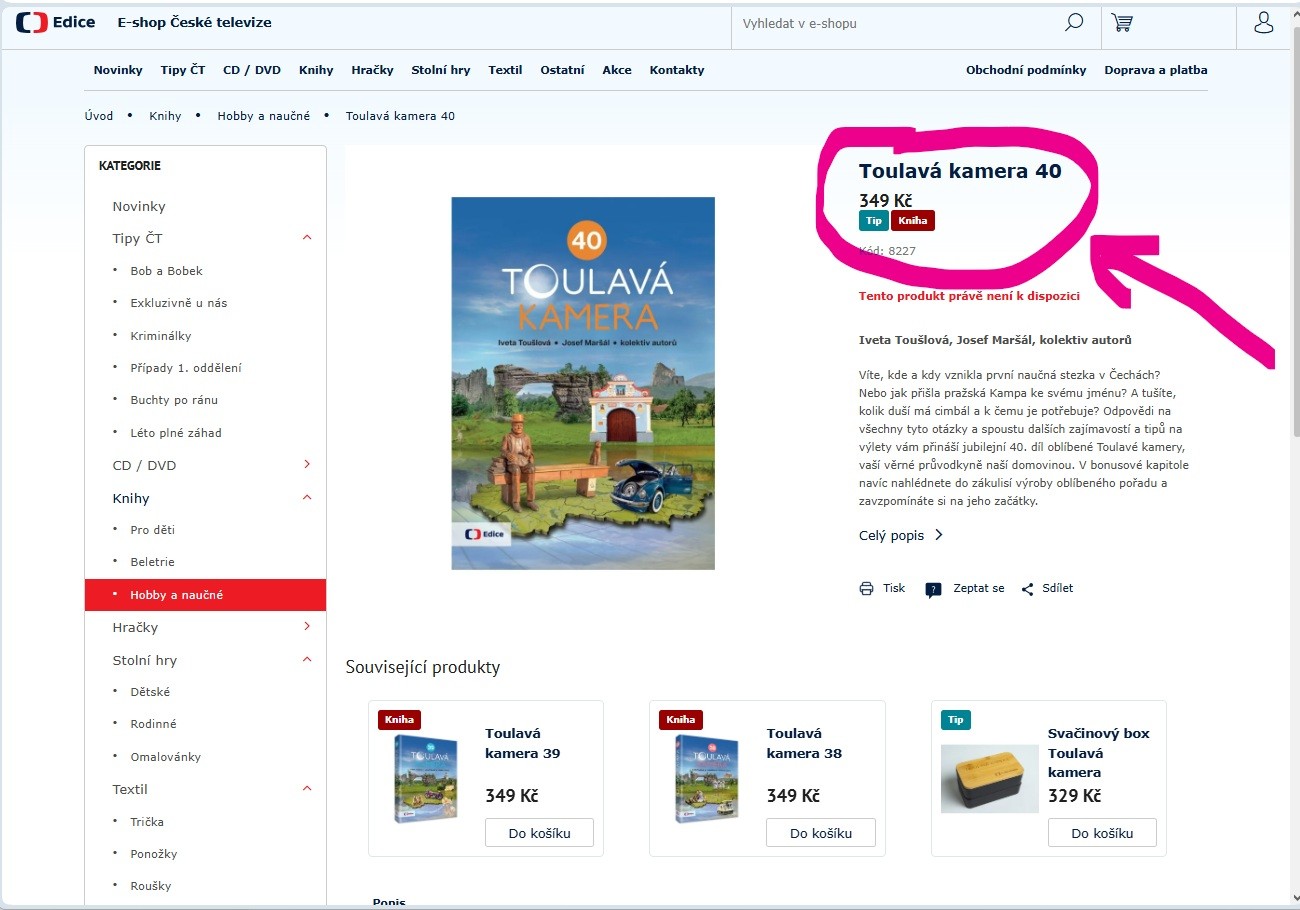Click in the Vyhledat v e-shopu search field
Screen dimensions: 1300x910
tap(900, 23)
